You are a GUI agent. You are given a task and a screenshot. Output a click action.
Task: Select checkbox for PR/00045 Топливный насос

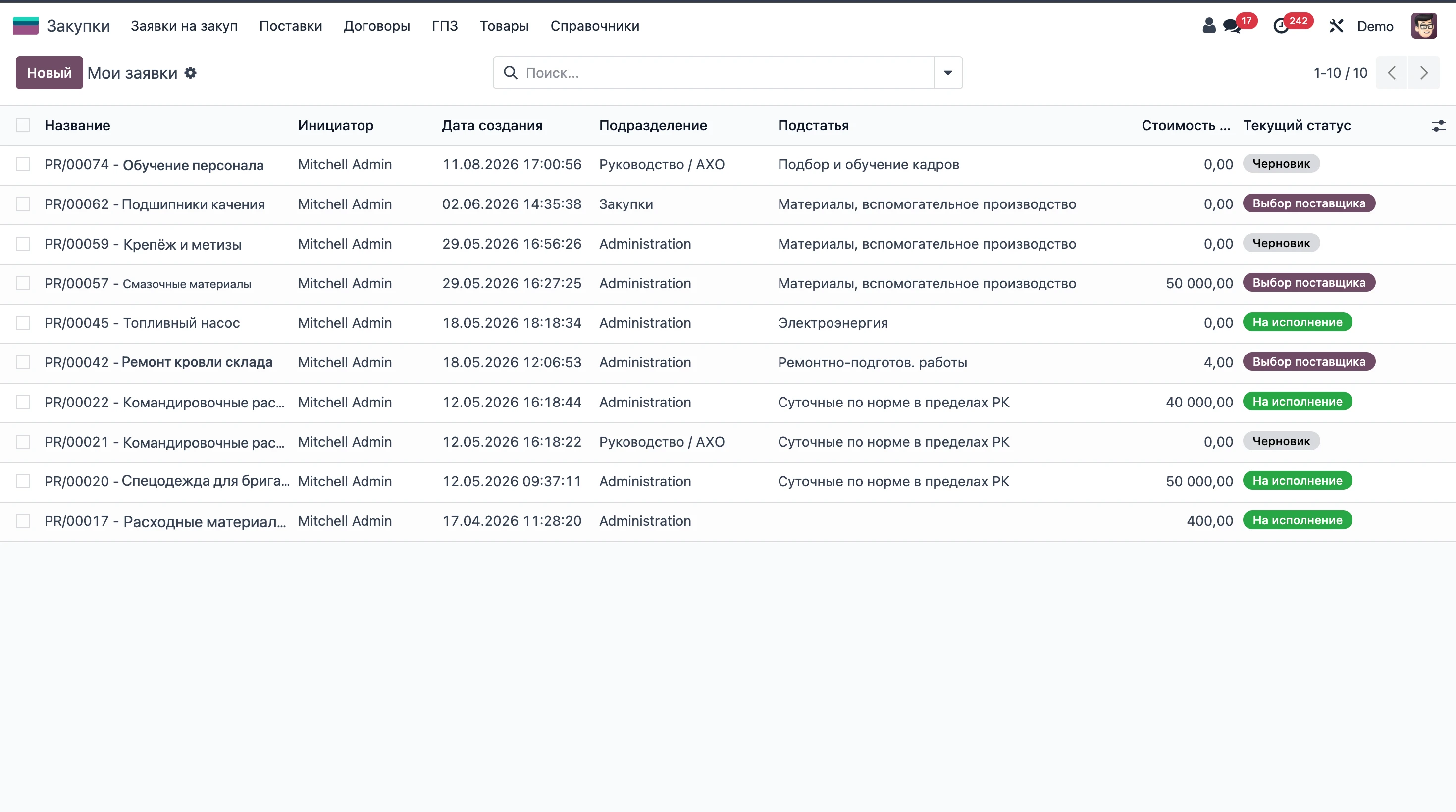23,323
